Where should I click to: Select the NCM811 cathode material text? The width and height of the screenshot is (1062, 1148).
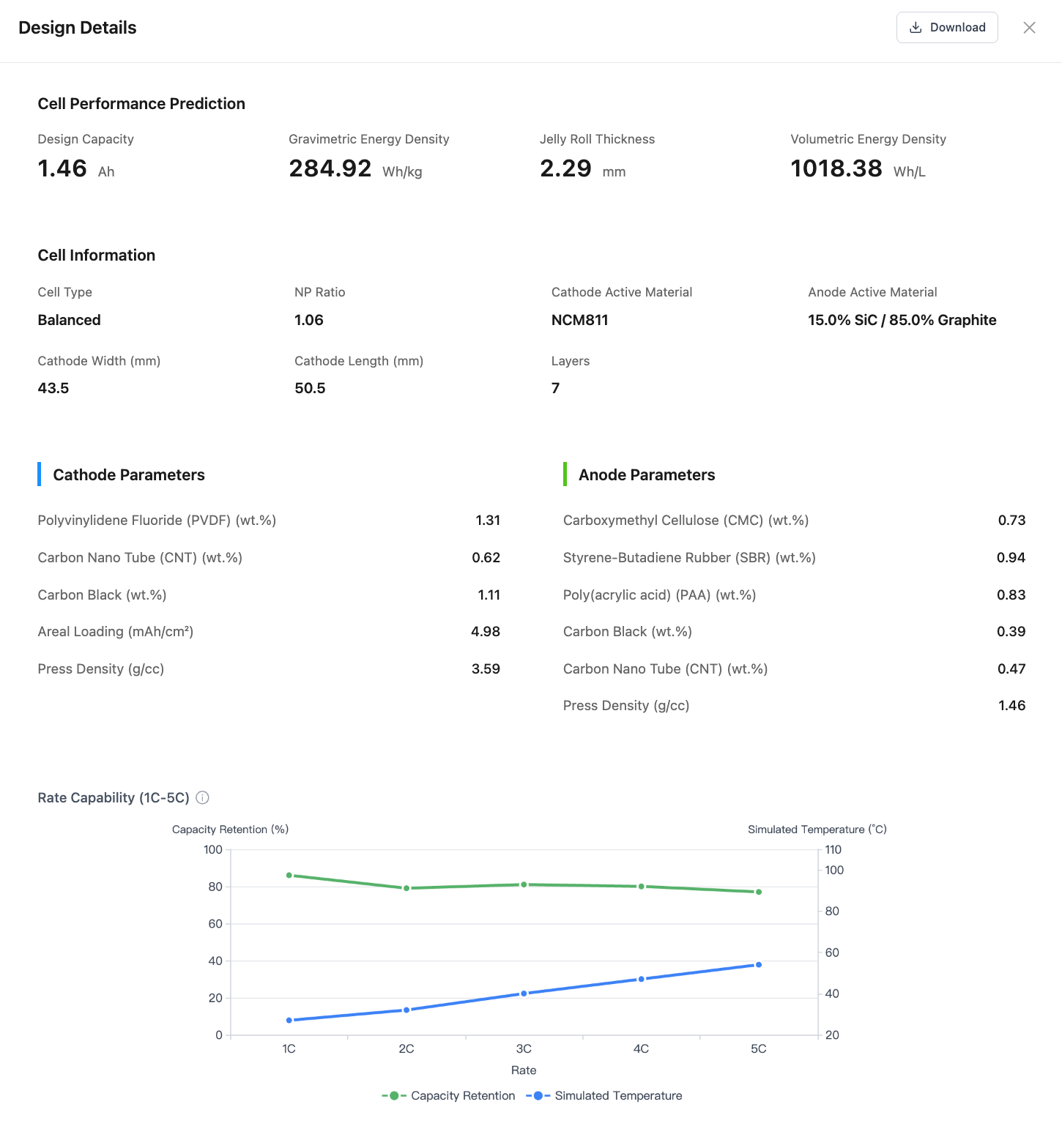pos(580,320)
